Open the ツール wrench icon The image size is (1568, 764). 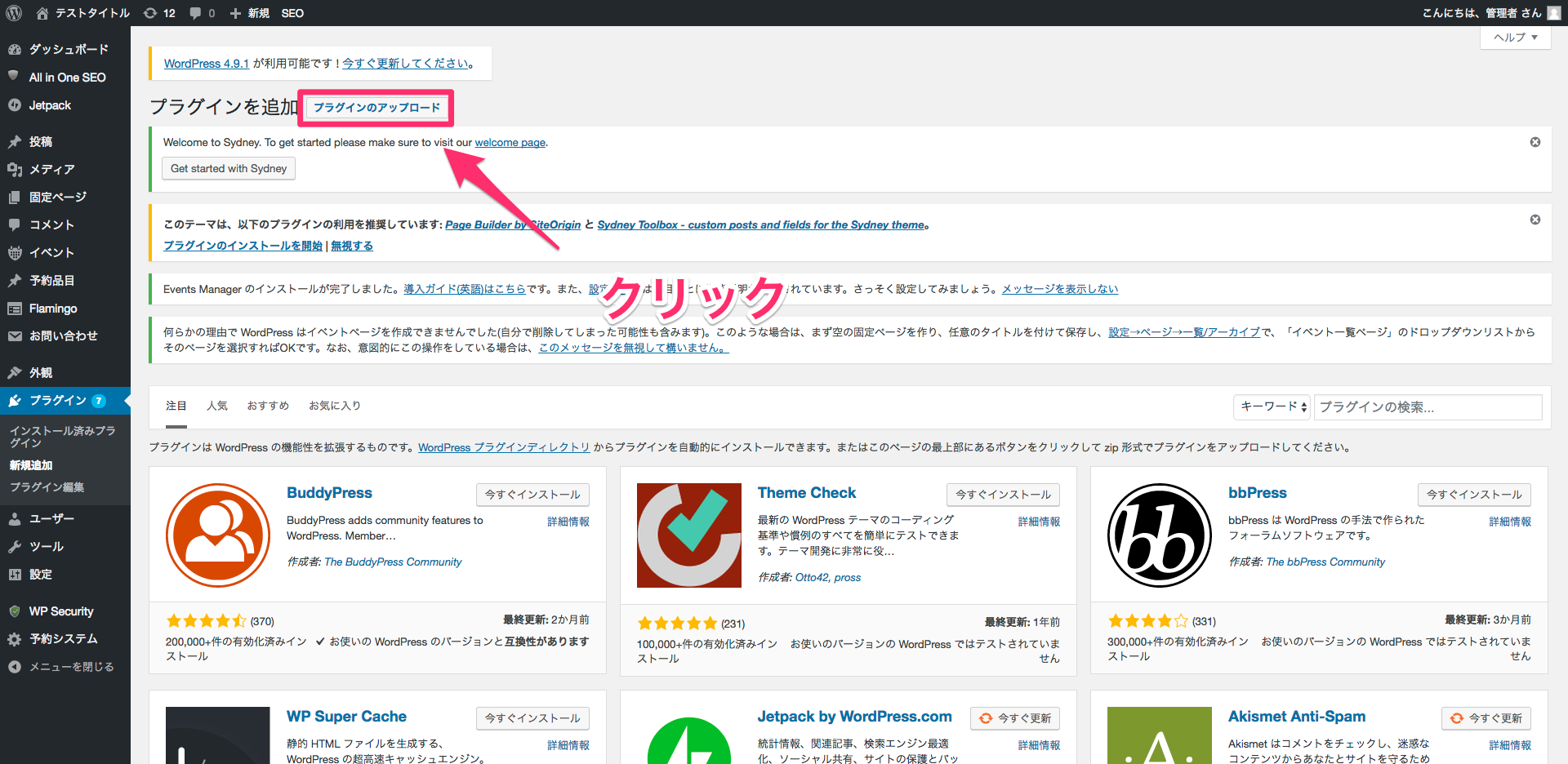(x=14, y=546)
